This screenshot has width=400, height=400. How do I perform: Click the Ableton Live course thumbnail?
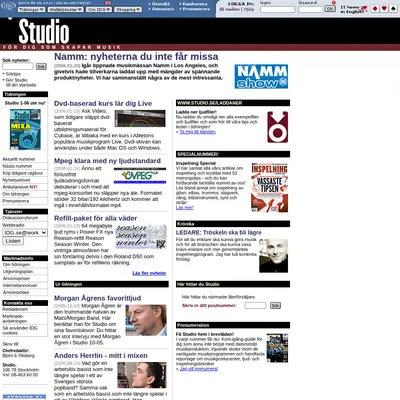[140, 118]
